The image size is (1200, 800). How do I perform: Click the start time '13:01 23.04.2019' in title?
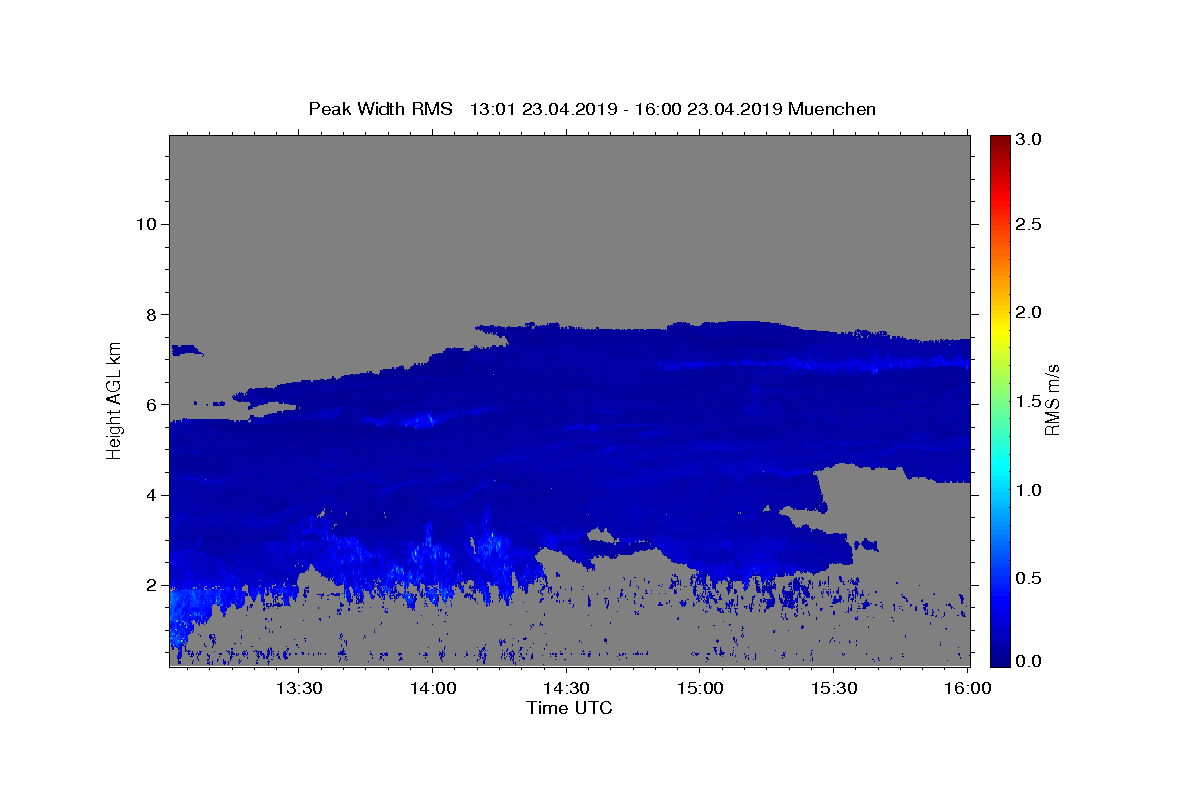pyautogui.click(x=542, y=109)
